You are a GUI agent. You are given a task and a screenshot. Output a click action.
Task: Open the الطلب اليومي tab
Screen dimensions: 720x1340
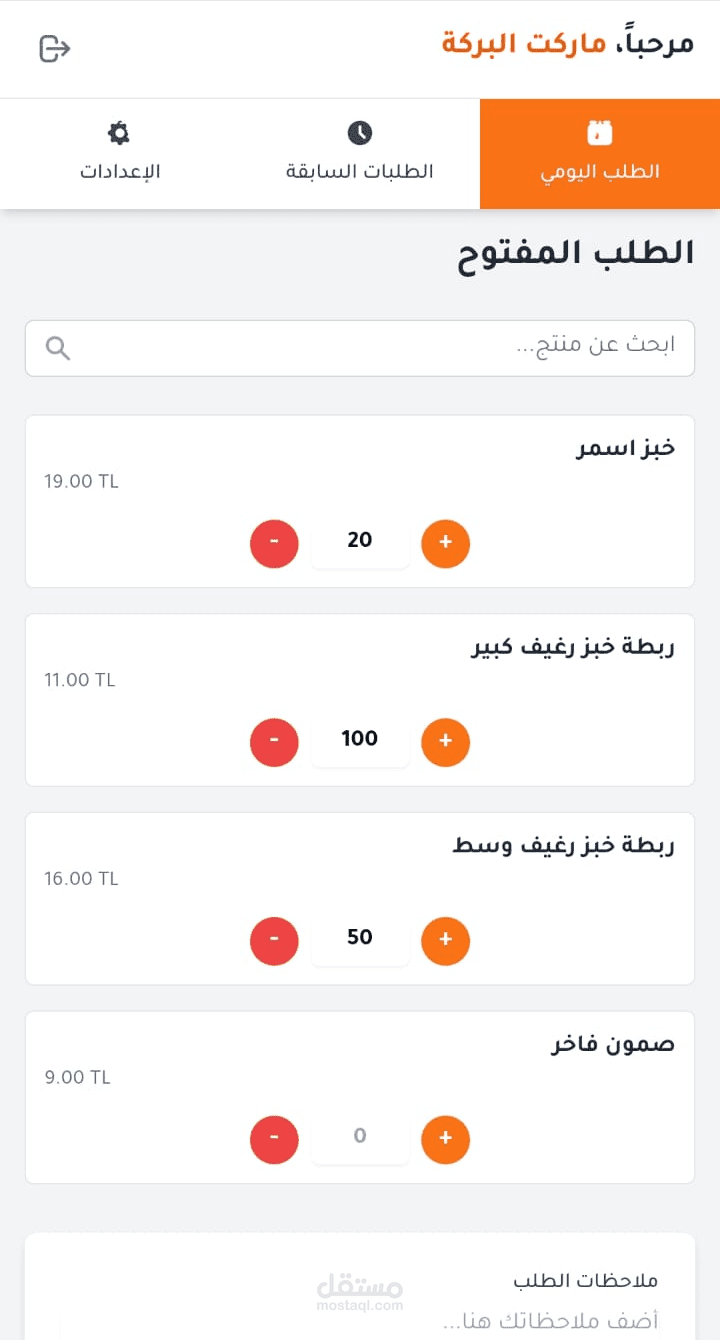(x=600, y=154)
